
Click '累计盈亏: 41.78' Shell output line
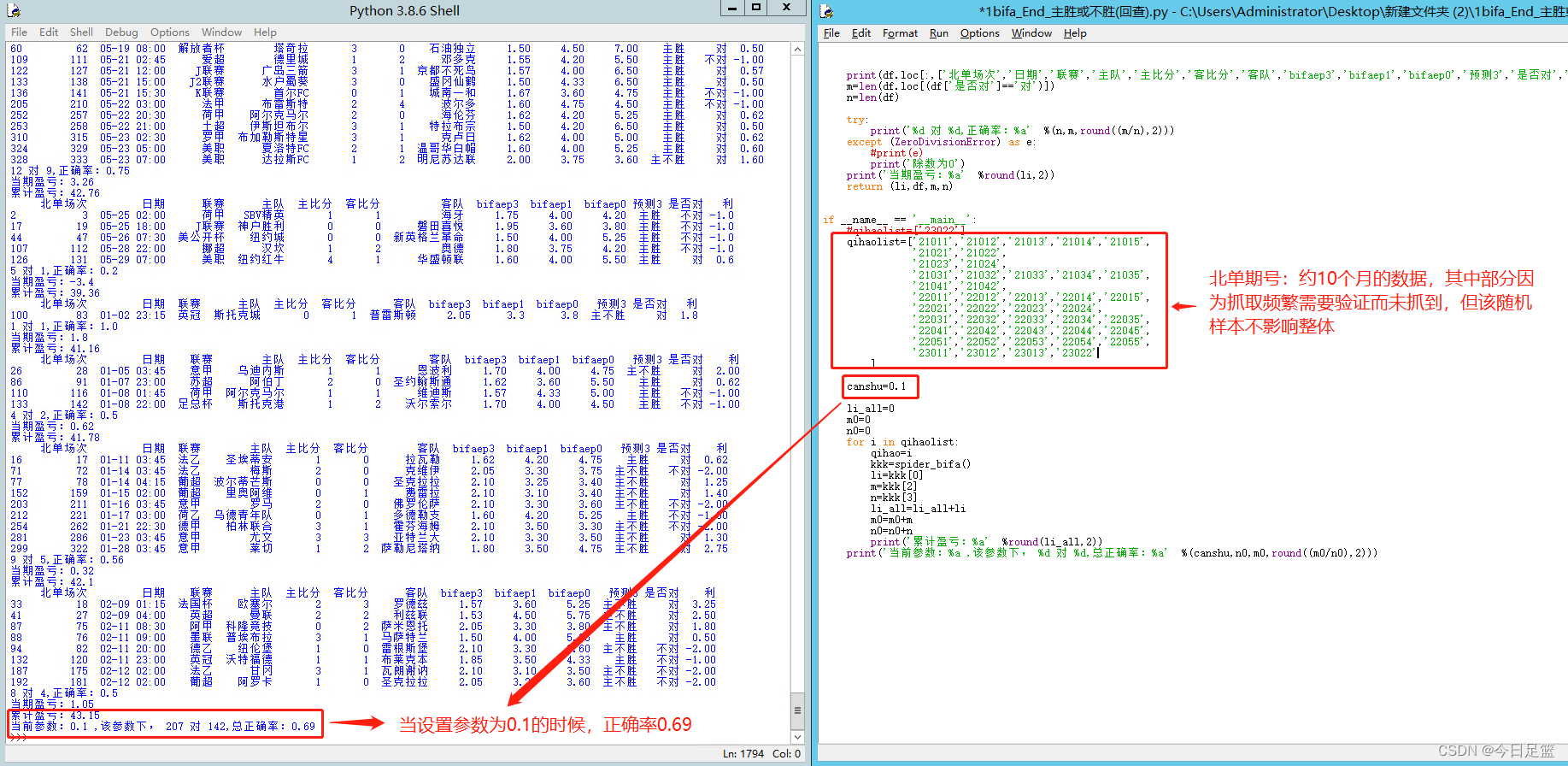(55, 438)
